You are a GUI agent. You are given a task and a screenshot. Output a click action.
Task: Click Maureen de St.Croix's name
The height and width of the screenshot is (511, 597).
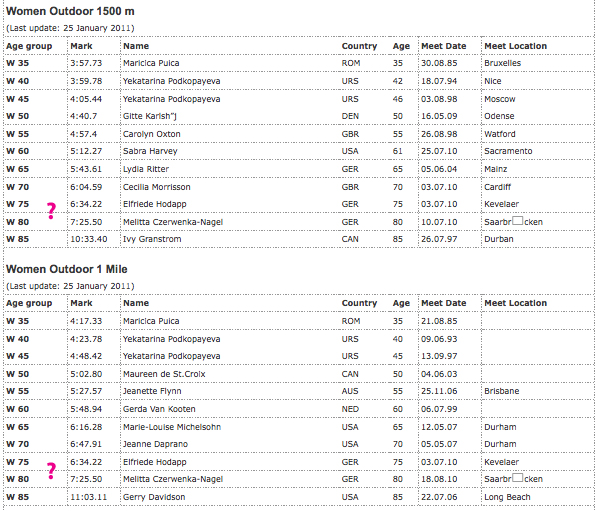click(x=164, y=374)
